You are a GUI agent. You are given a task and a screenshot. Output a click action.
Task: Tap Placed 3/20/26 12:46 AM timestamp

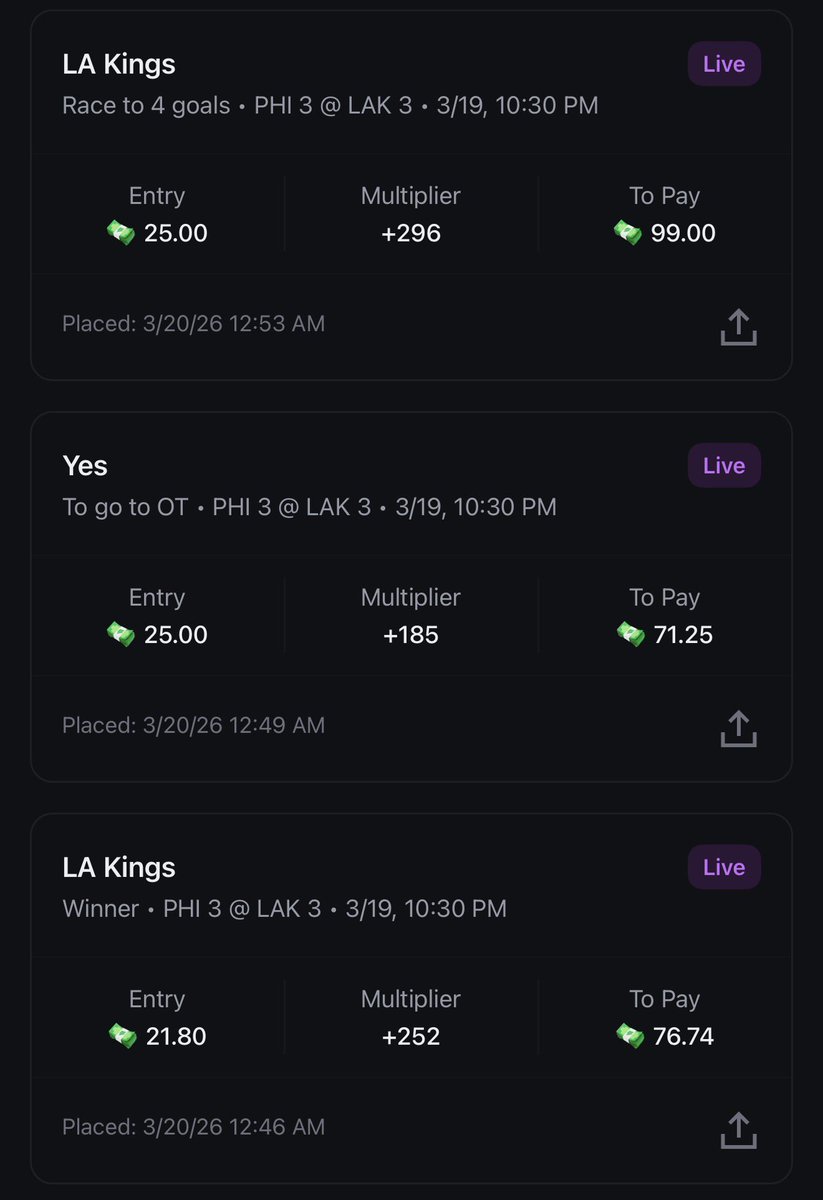[x=194, y=1127]
